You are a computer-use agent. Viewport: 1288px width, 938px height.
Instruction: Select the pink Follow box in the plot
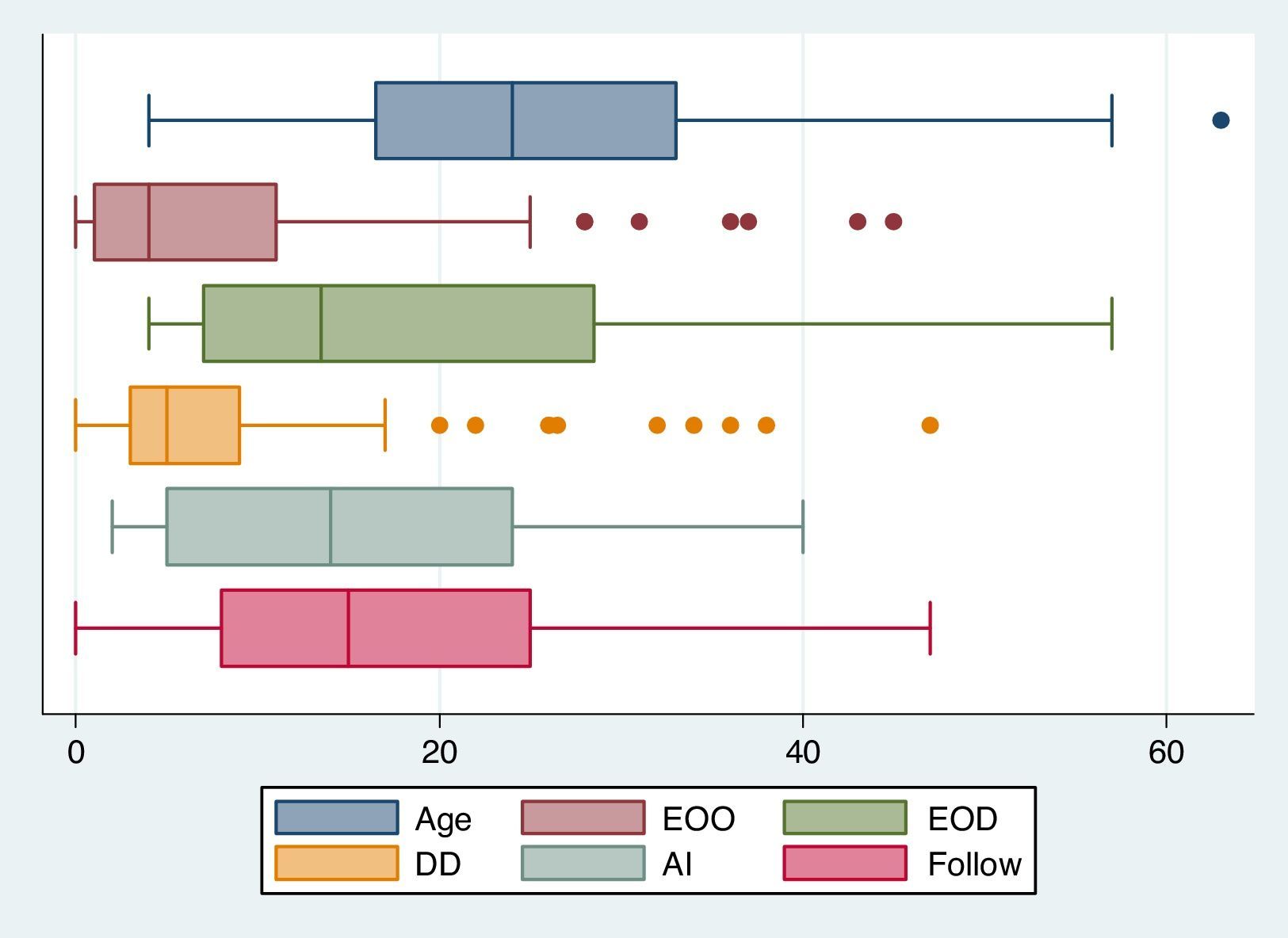pyautogui.click(x=376, y=628)
